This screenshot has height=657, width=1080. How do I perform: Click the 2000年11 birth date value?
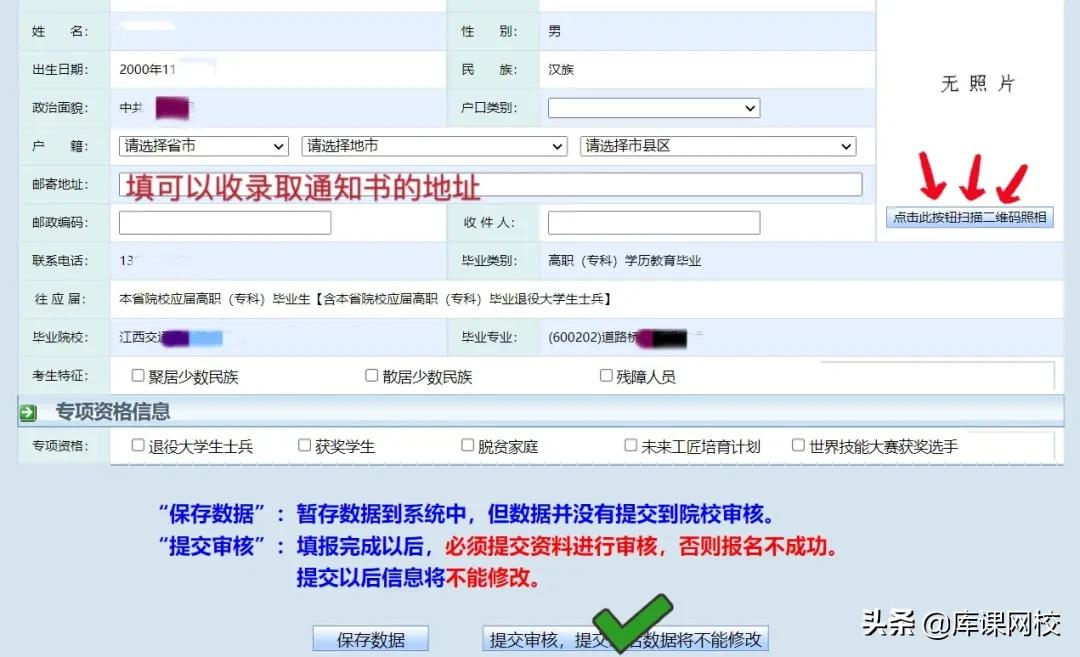[147, 70]
